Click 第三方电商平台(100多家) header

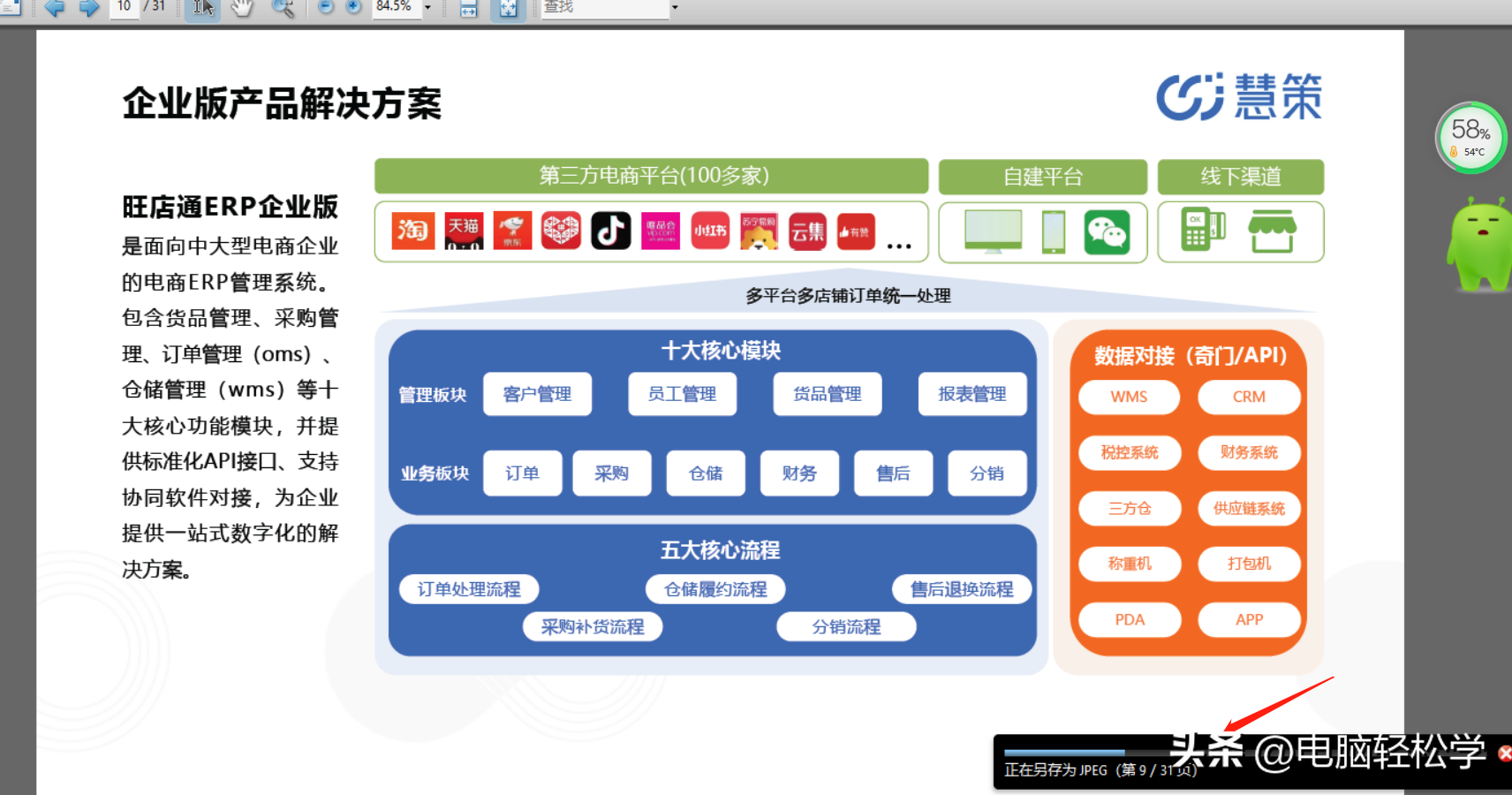point(652,176)
